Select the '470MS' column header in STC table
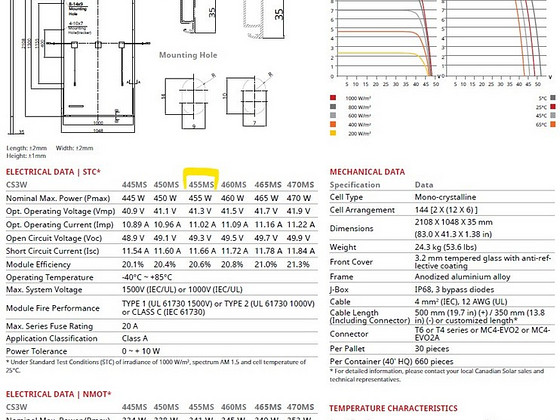This screenshot has width=560, height=420. point(300,185)
